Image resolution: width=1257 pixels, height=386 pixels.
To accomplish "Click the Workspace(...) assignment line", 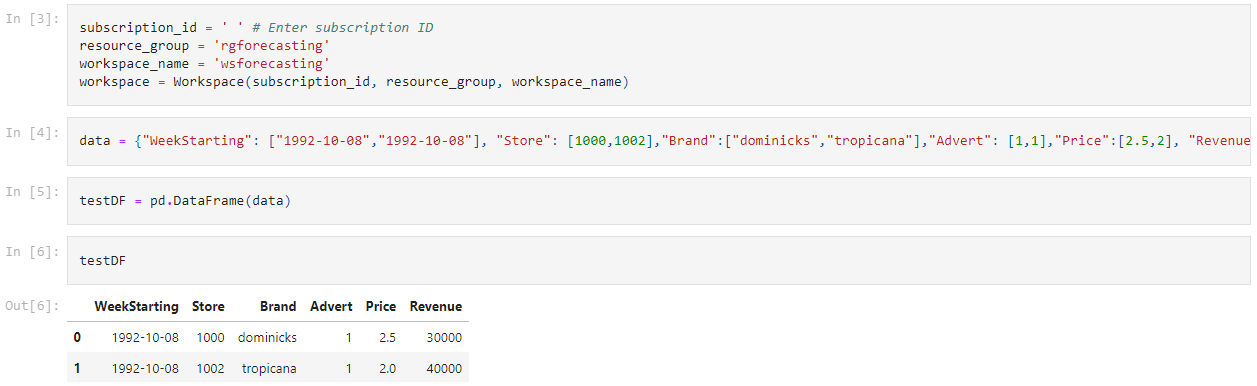I will (354, 82).
